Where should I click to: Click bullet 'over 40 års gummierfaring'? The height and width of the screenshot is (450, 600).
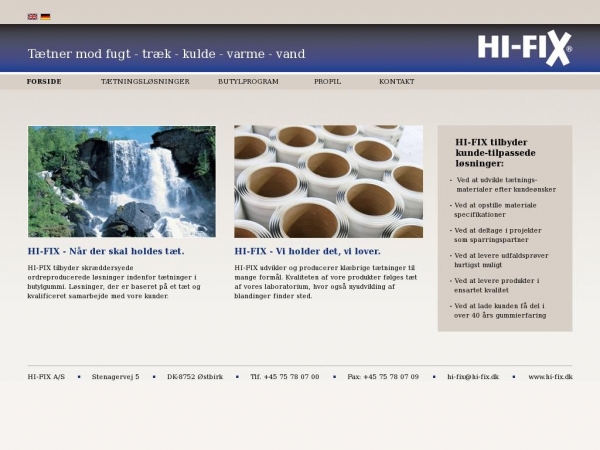click(x=500, y=315)
